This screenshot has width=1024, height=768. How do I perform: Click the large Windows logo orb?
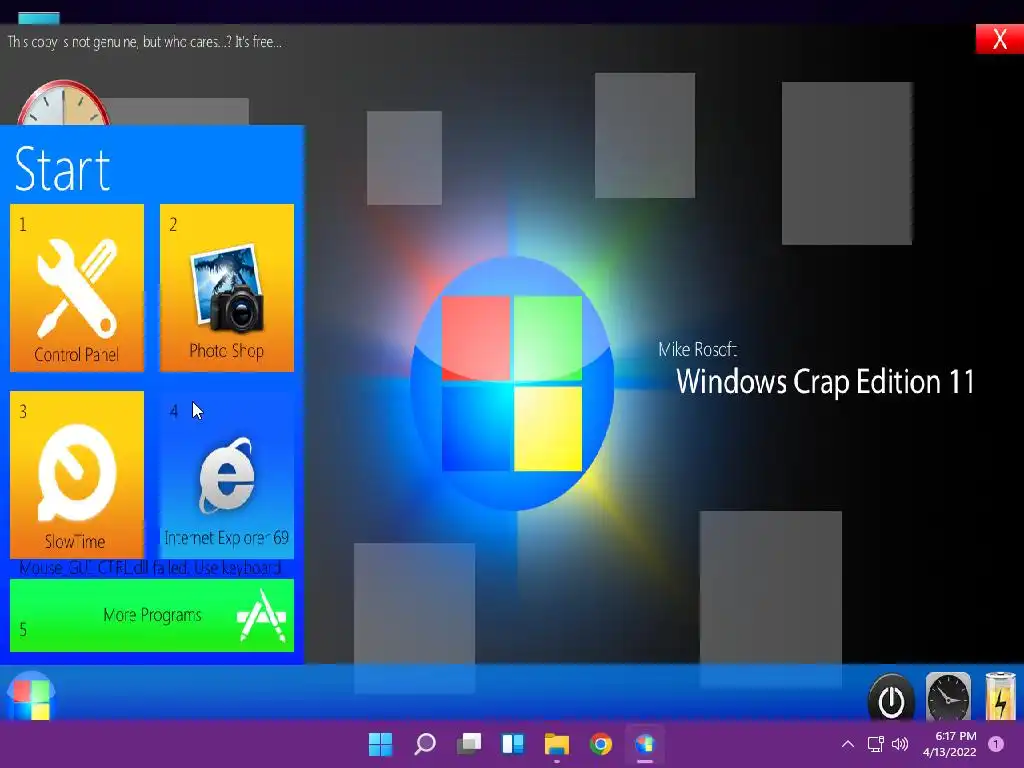coord(512,384)
